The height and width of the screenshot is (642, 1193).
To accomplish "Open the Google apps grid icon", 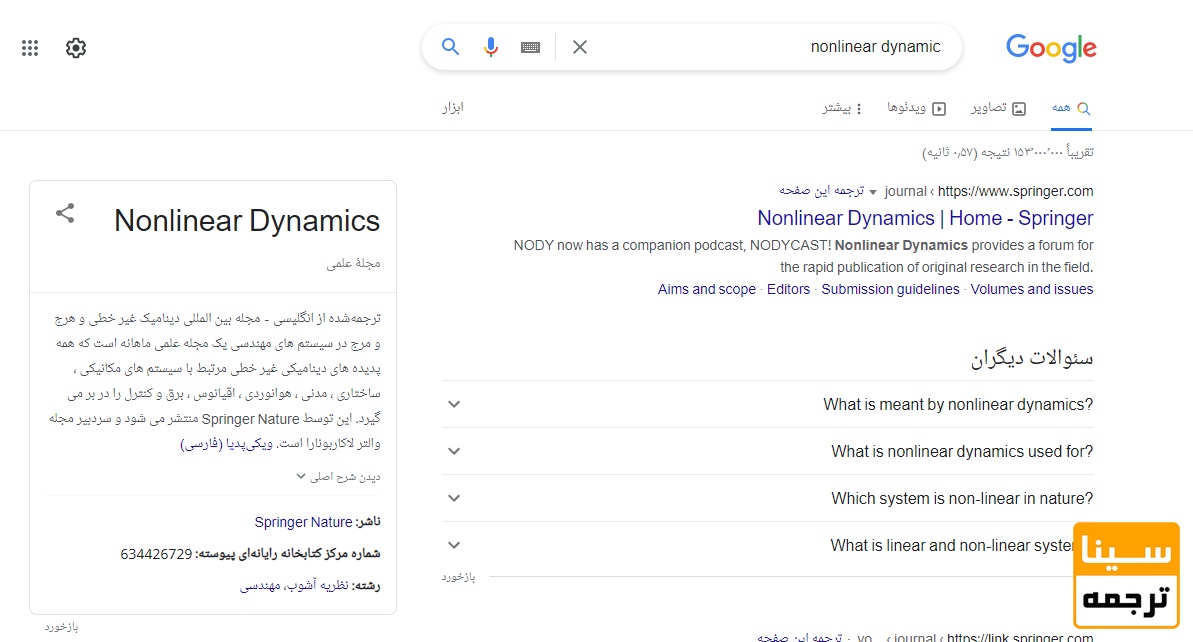I will click(x=29, y=47).
